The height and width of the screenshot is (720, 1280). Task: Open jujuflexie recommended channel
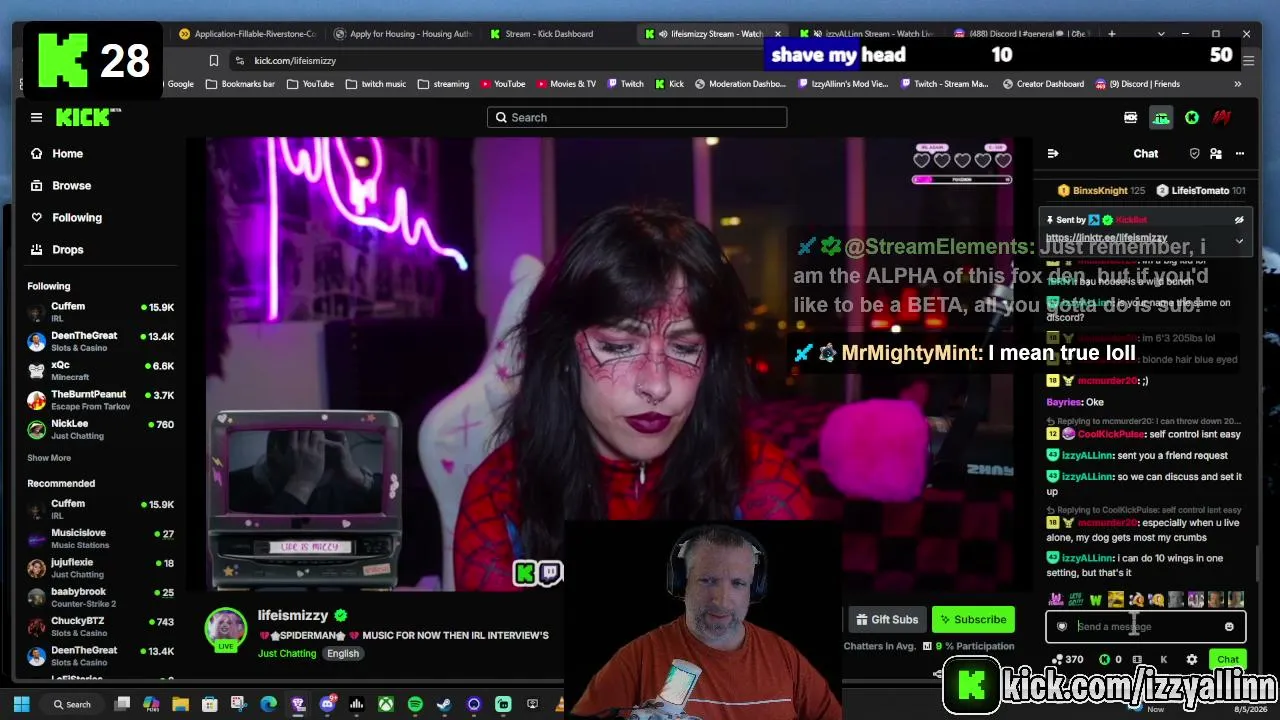pos(100,568)
